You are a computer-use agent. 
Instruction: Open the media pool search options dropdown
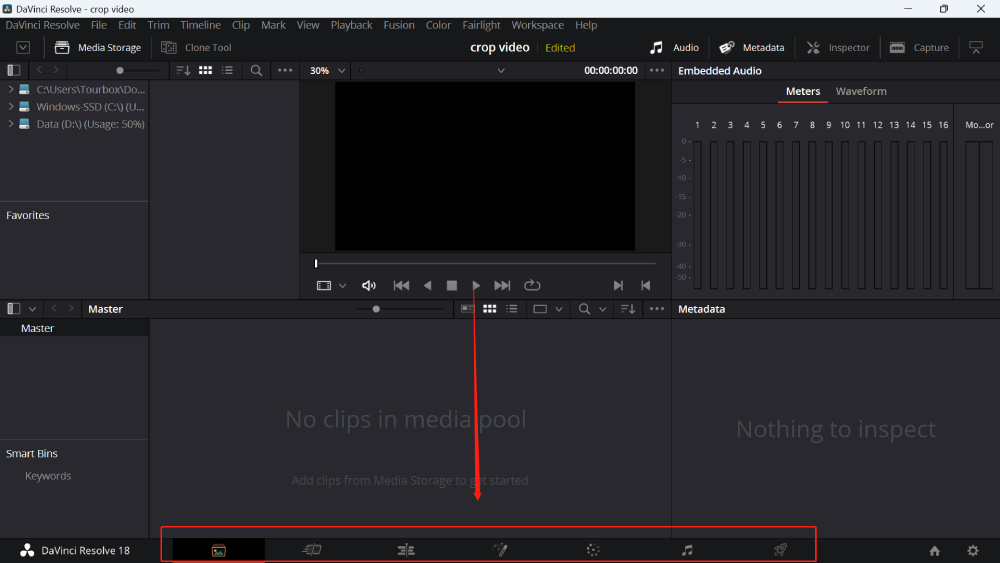(x=603, y=309)
